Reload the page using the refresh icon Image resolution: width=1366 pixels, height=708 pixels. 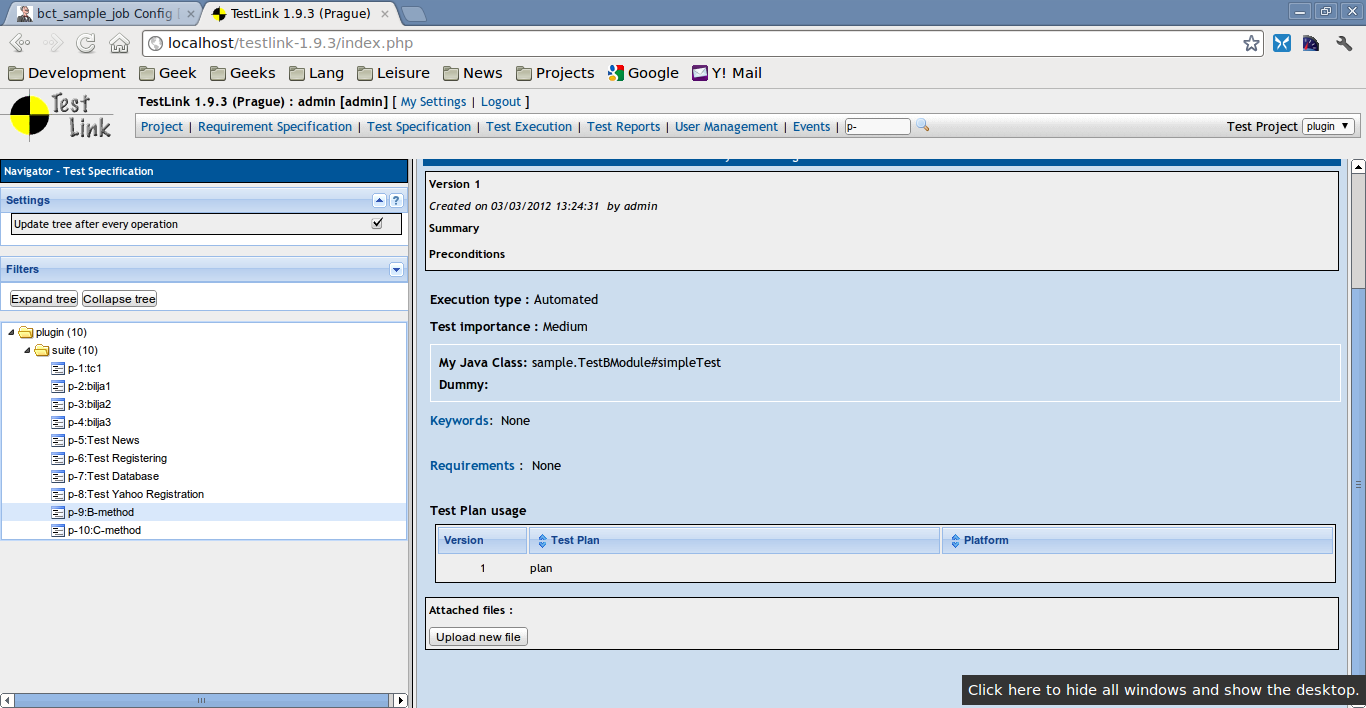pos(86,43)
